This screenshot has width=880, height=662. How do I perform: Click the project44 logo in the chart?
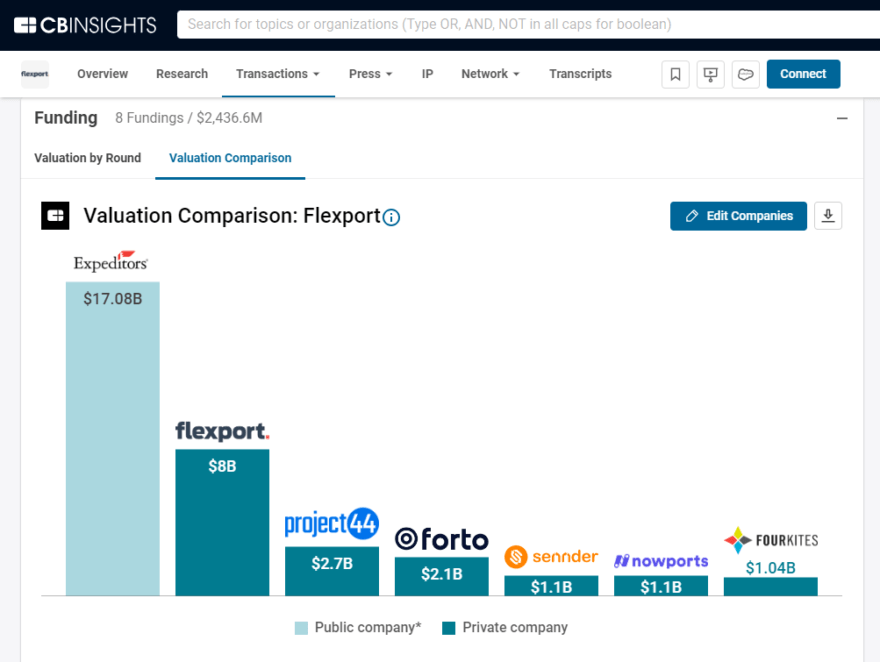click(331, 523)
